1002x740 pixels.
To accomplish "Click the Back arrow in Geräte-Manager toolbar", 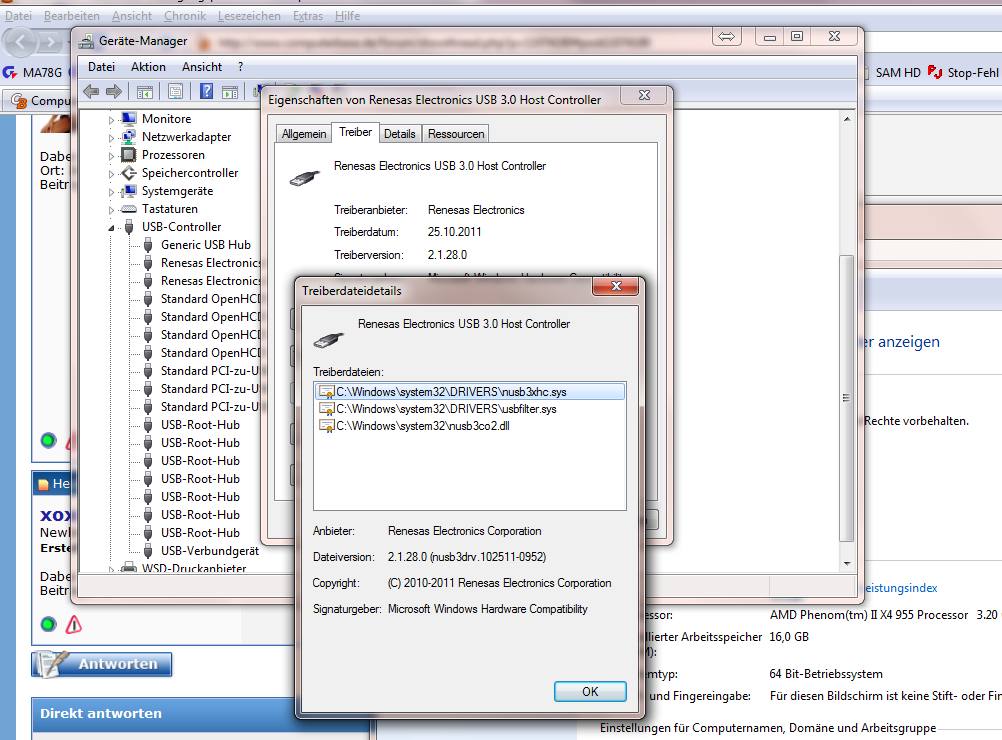I will pyautogui.click(x=91, y=91).
